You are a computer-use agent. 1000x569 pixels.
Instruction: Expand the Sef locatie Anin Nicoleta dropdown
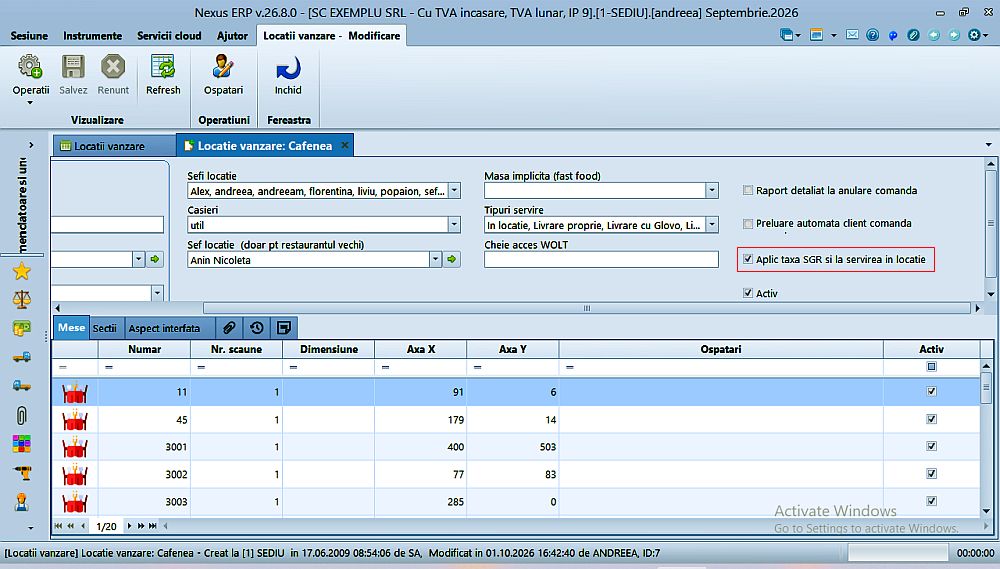pyautogui.click(x=435, y=259)
